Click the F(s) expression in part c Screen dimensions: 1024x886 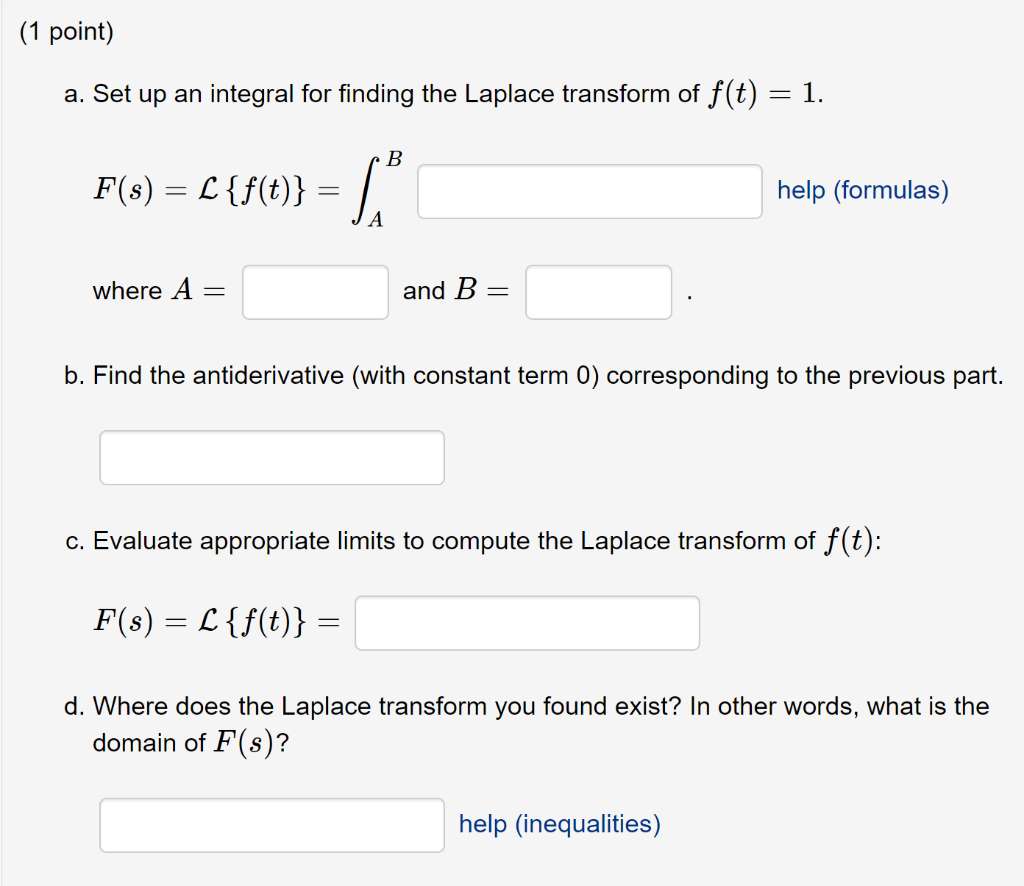coord(121,622)
